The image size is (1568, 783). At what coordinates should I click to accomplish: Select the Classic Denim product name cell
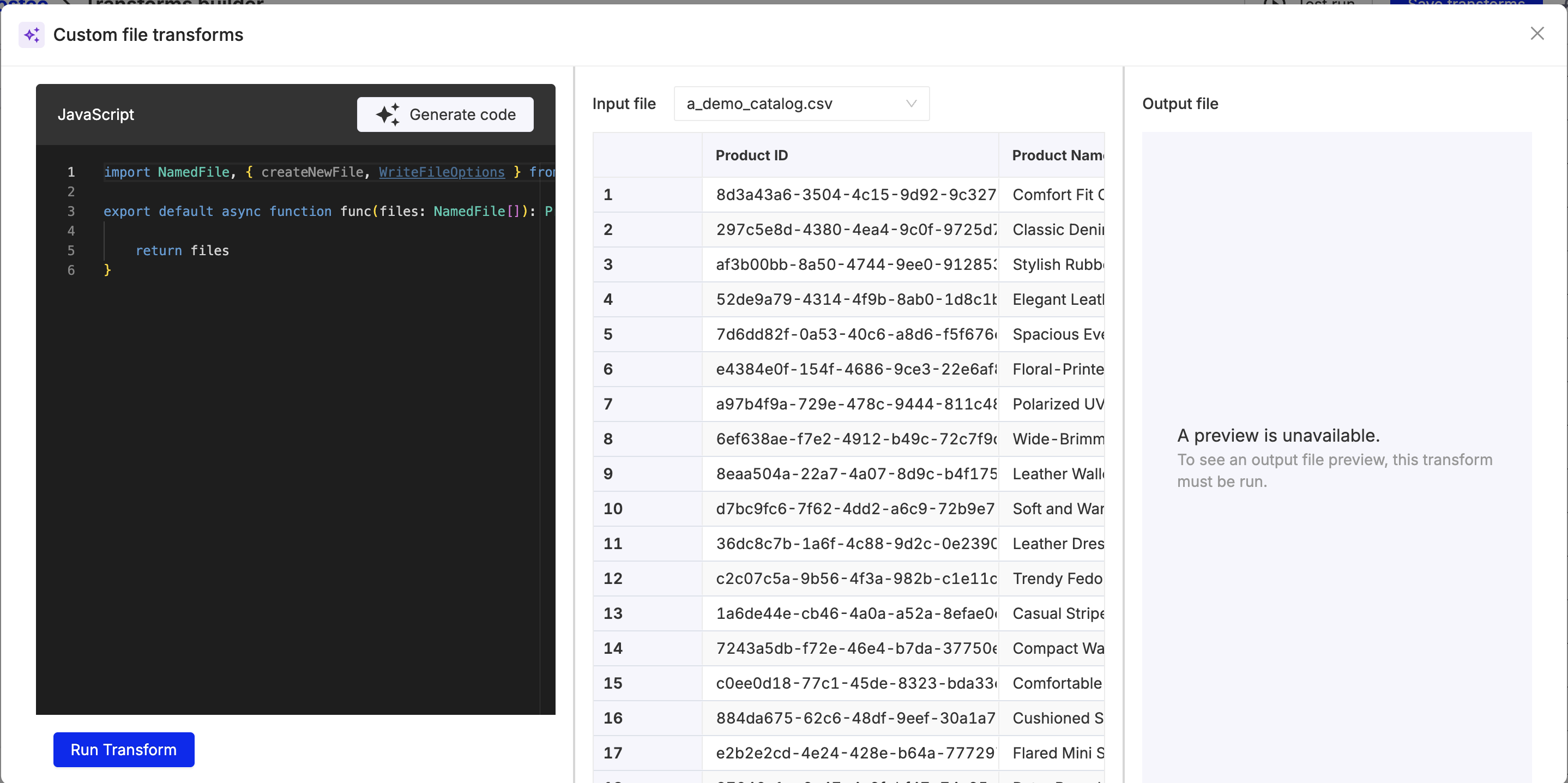1057,230
